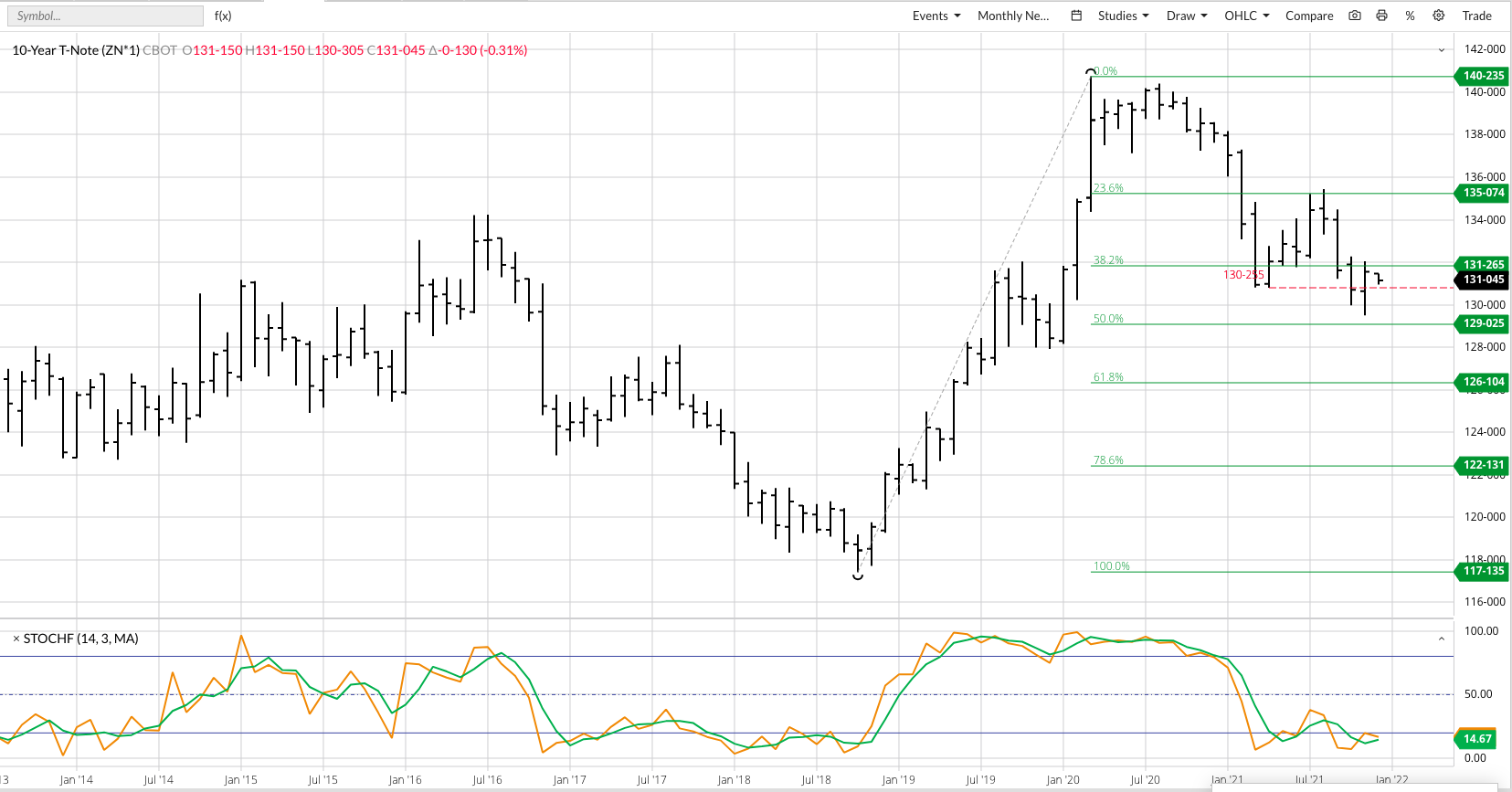
Task: Click the Symbol search input field
Action: (x=105, y=16)
